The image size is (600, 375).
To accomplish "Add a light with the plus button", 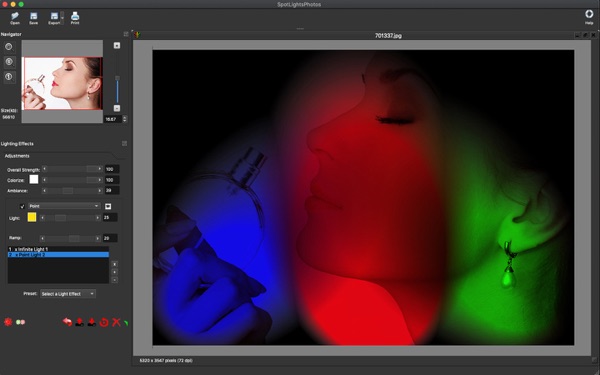I will (114, 272).
